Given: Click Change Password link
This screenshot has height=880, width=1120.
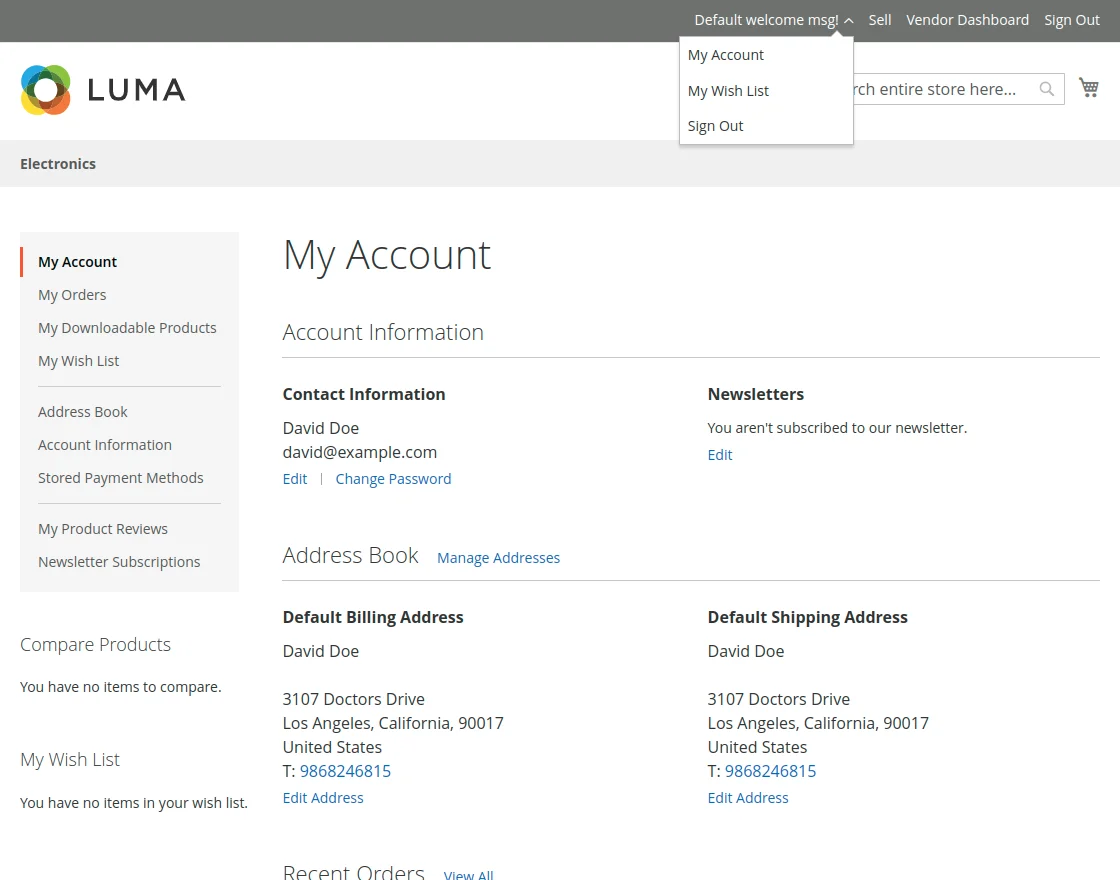Looking at the screenshot, I should [x=393, y=478].
